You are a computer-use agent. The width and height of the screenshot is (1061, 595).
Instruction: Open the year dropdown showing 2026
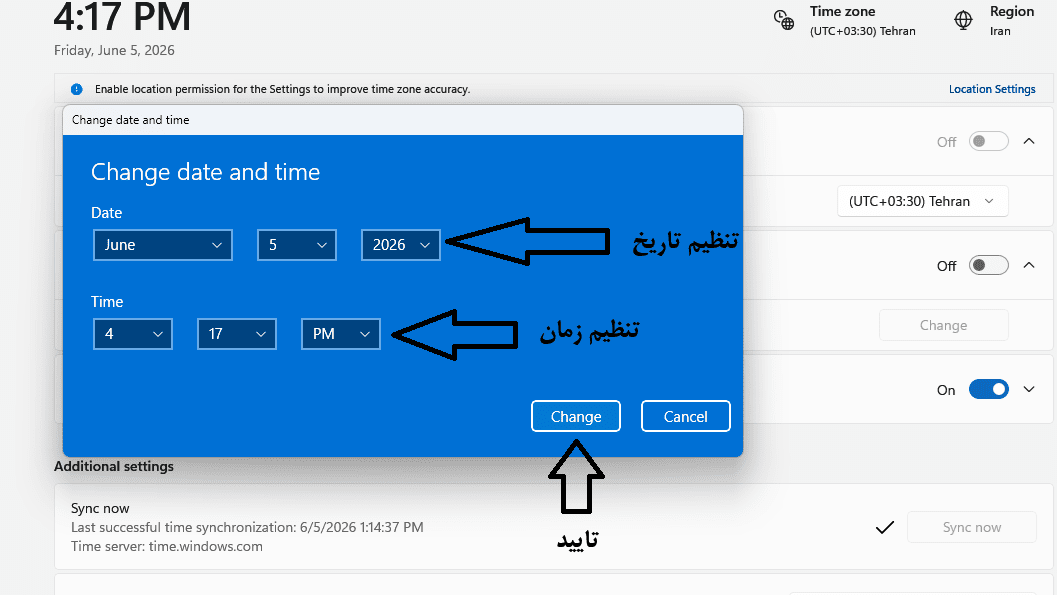[x=401, y=245]
